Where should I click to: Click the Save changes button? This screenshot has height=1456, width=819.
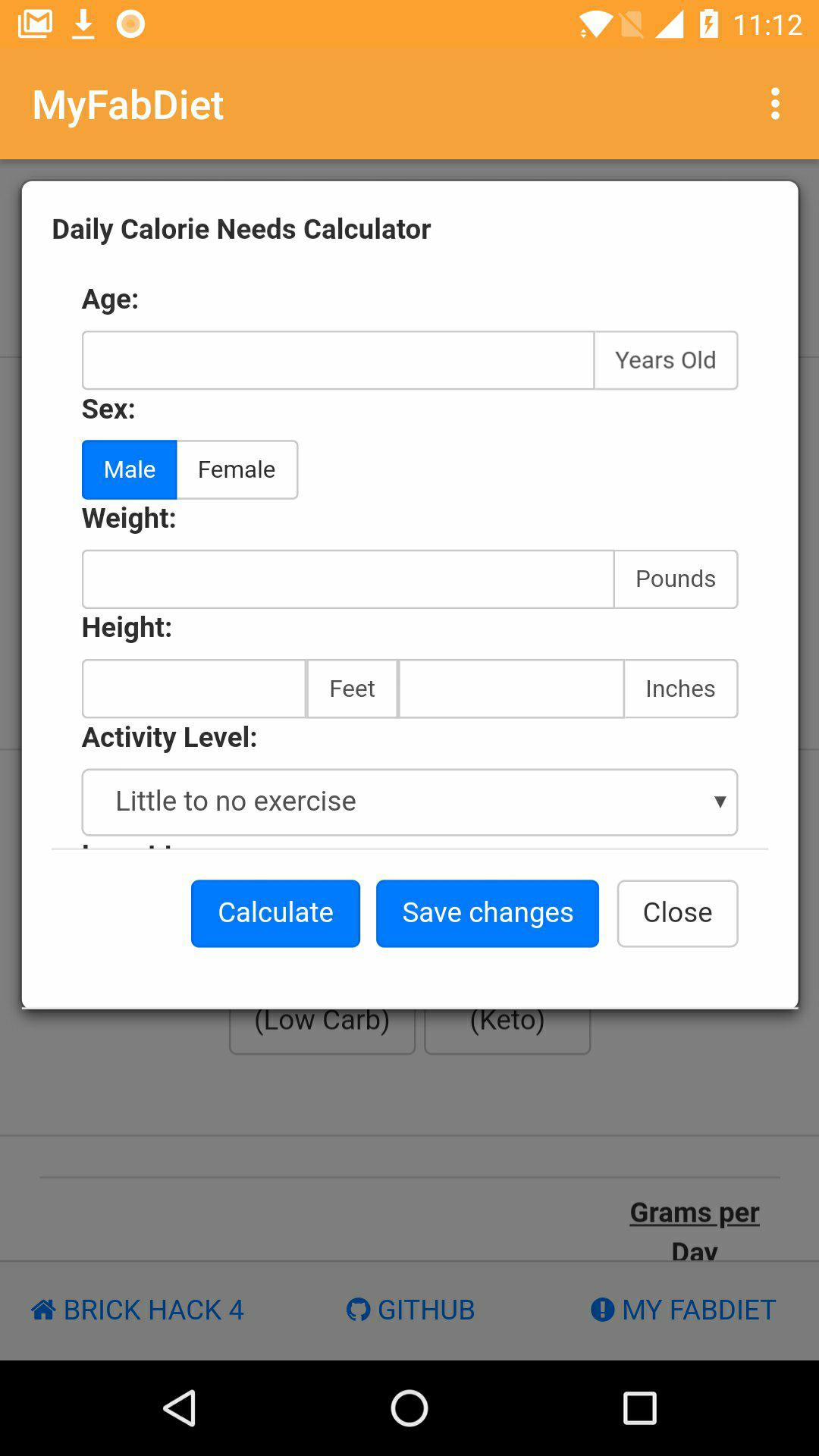point(488,913)
